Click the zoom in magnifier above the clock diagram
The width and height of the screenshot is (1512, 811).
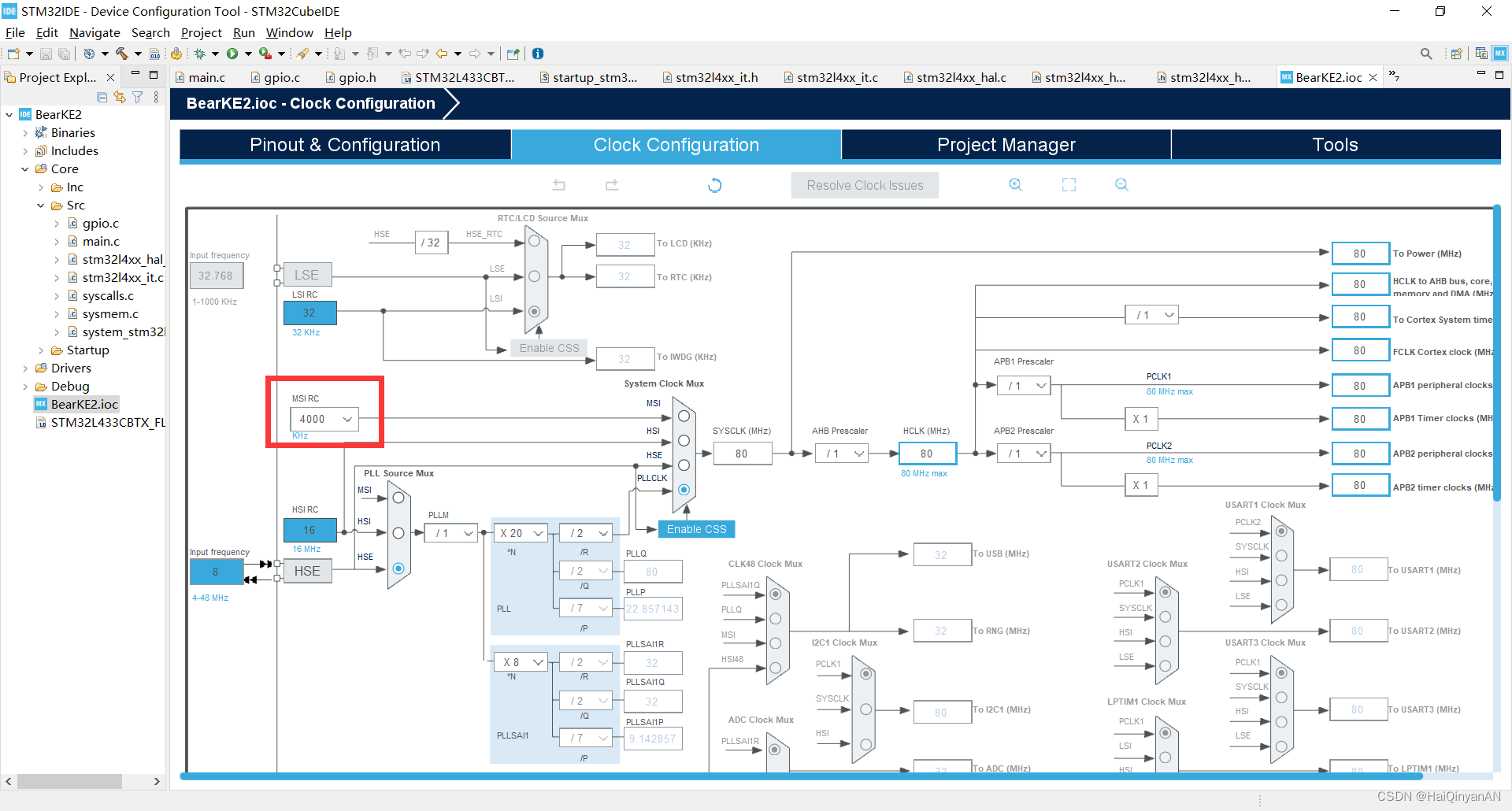[1015, 184]
